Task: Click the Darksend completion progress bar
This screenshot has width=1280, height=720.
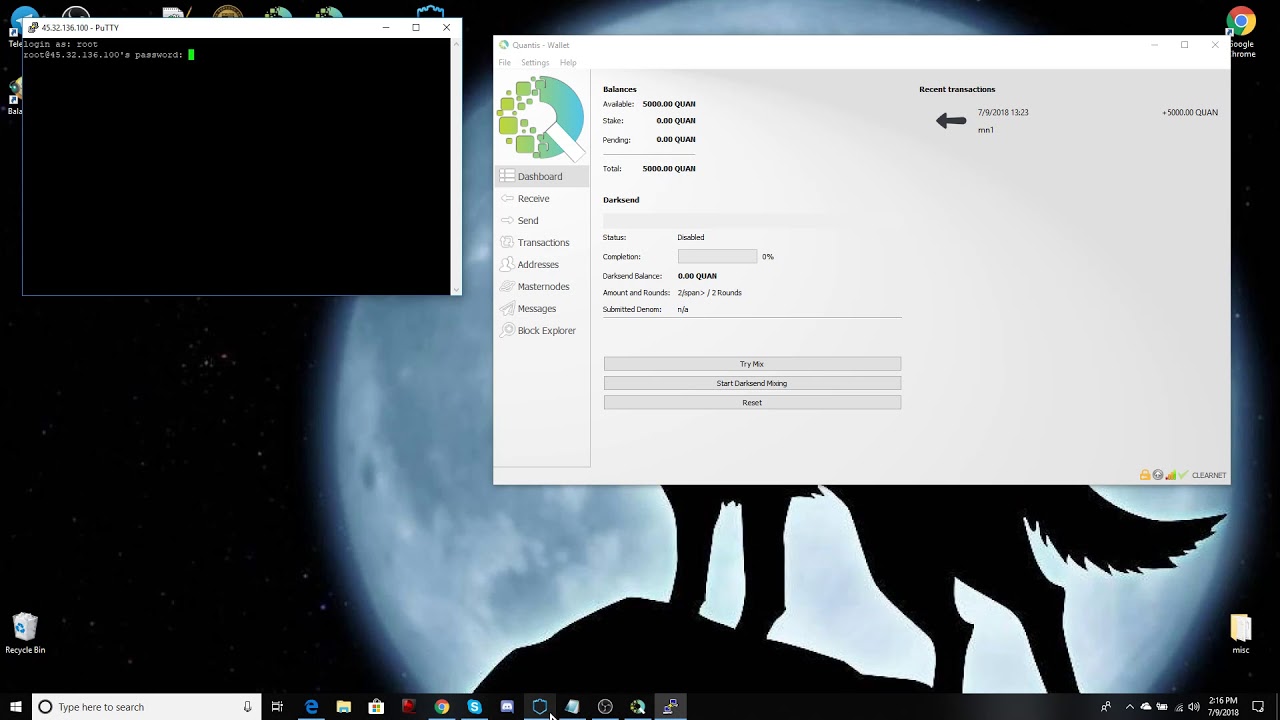Action: pyautogui.click(x=717, y=256)
